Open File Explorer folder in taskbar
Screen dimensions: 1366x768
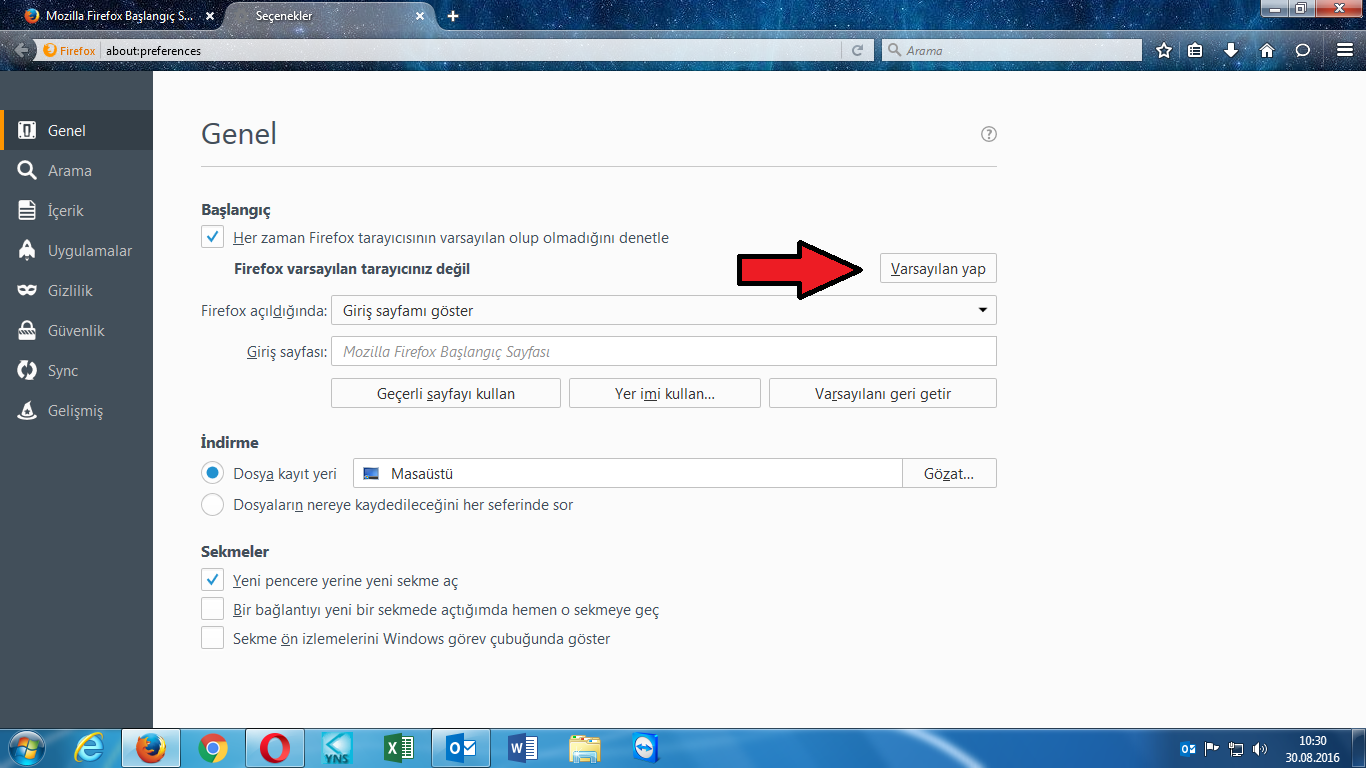coord(585,747)
